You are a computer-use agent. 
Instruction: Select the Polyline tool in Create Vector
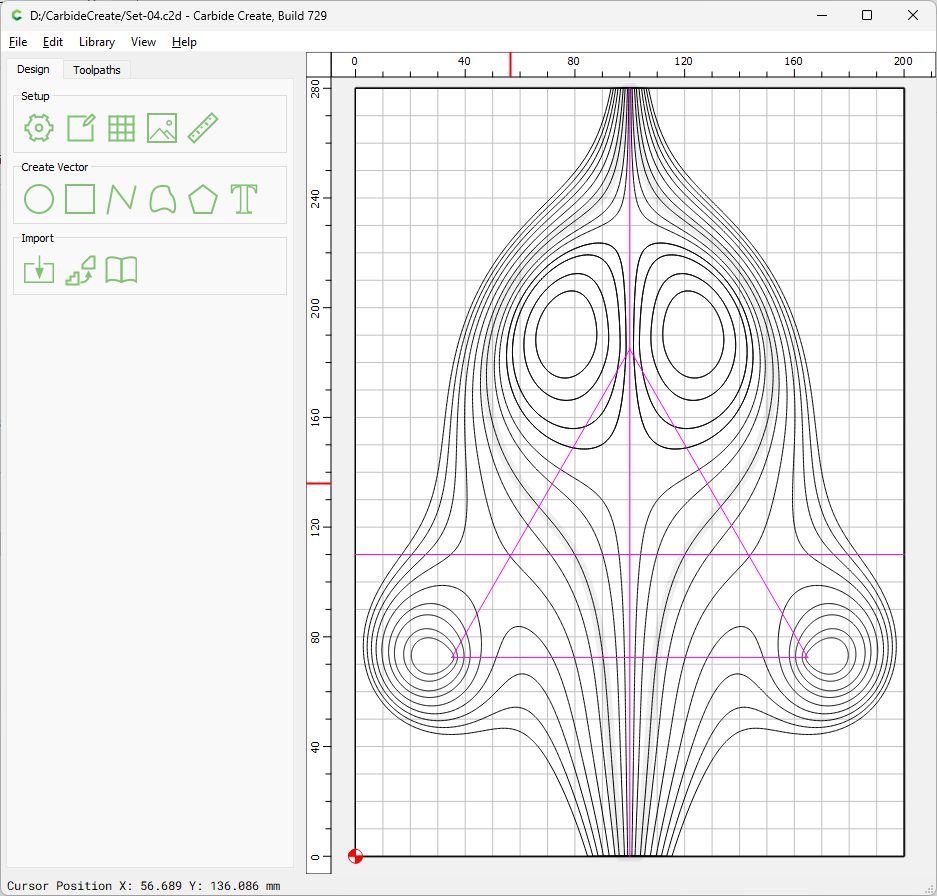[x=120, y=199]
